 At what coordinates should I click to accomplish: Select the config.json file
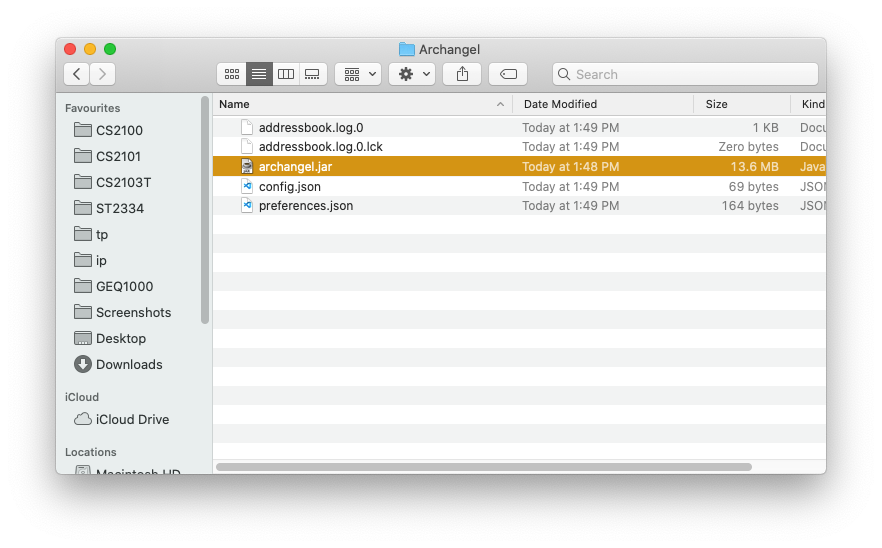pyautogui.click(x=519, y=186)
